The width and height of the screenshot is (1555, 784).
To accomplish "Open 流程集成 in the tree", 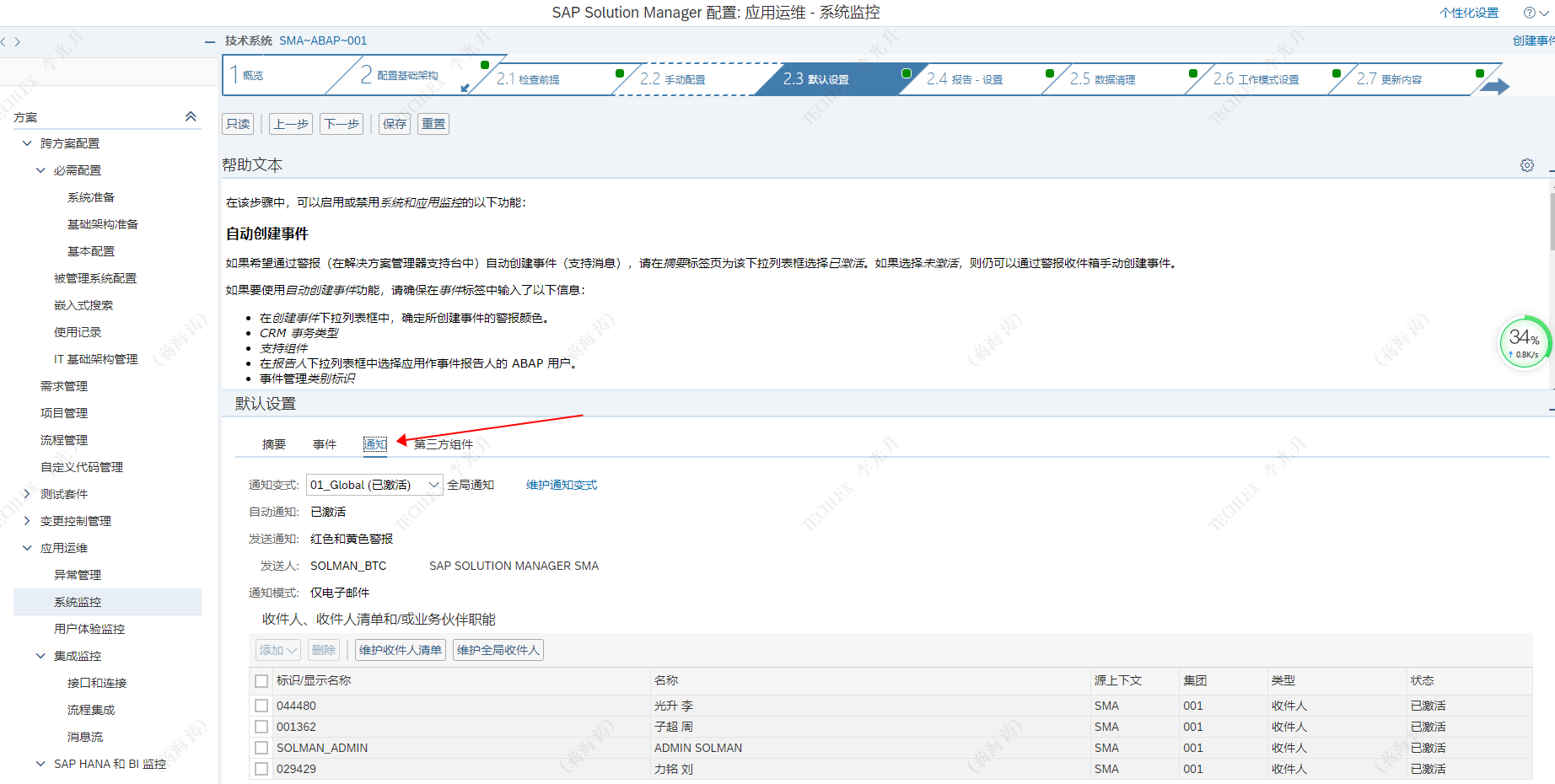I will (91, 710).
